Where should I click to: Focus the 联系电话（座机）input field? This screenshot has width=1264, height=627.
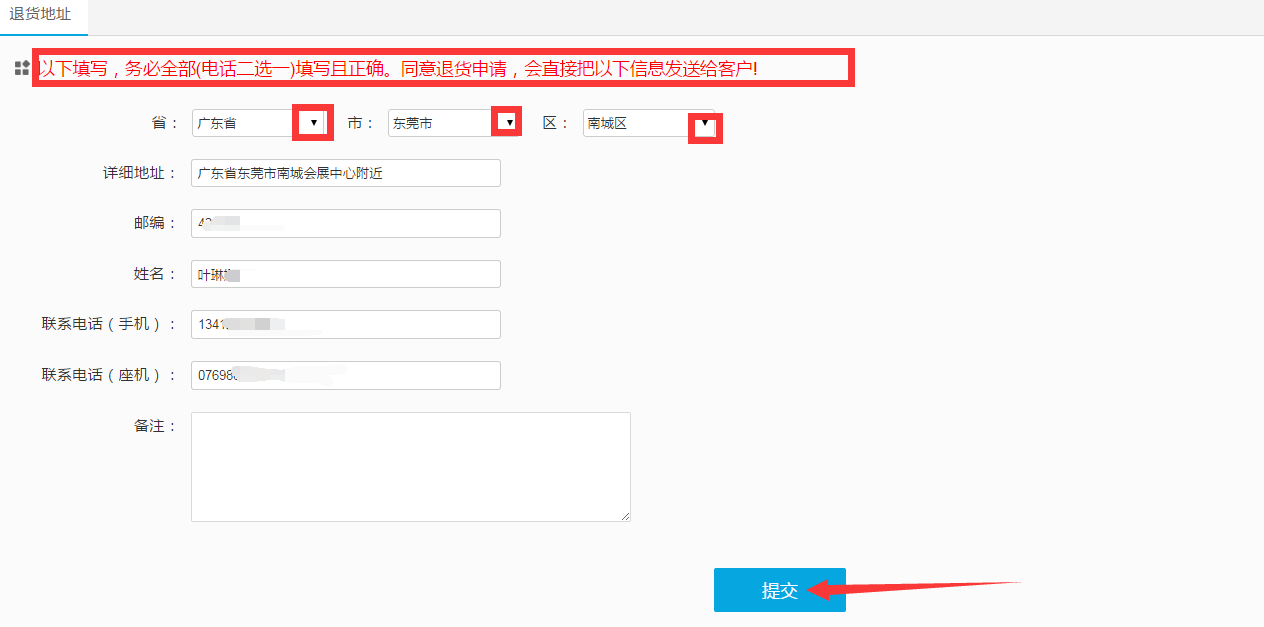(345, 375)
